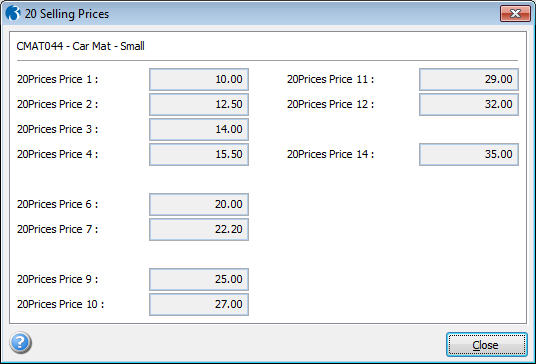The height and width of the screenshot is (364, 536).
Task: Select the Price 11 field showing 29.00
Action: 469,79
